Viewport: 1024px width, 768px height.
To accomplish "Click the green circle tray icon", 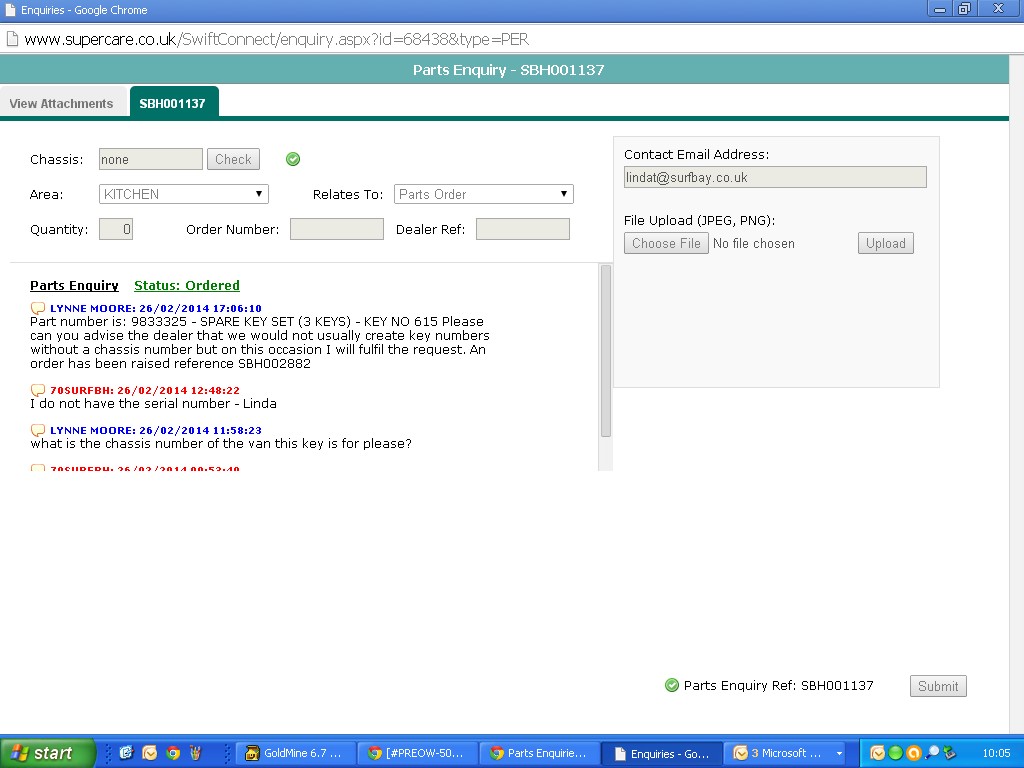I will pos(895,753).
